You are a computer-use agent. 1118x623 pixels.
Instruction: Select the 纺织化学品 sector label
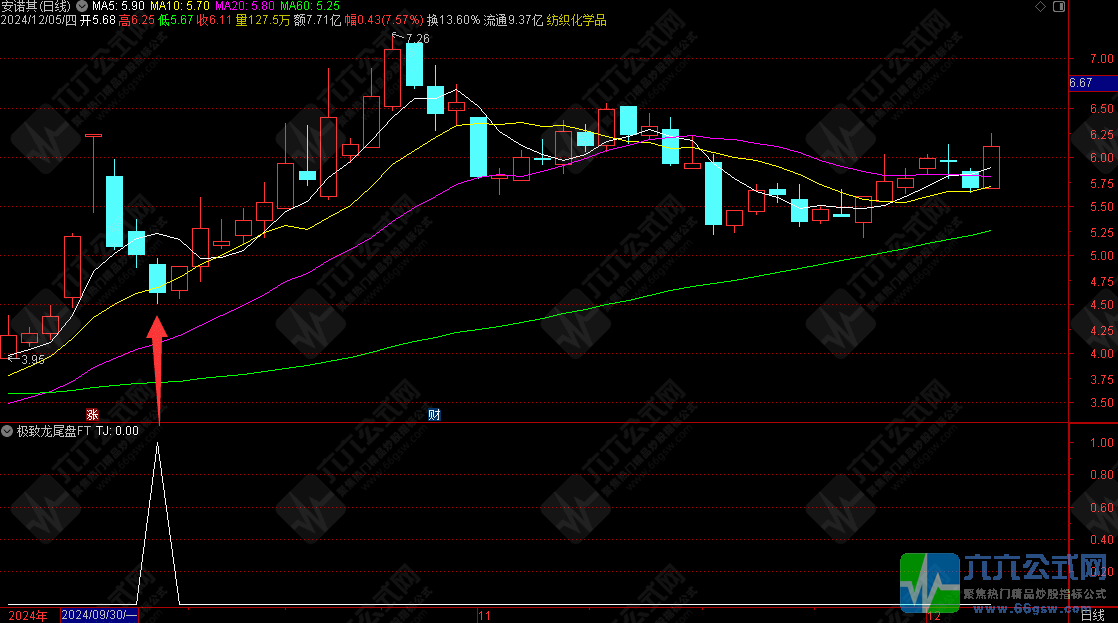point(576,20)
